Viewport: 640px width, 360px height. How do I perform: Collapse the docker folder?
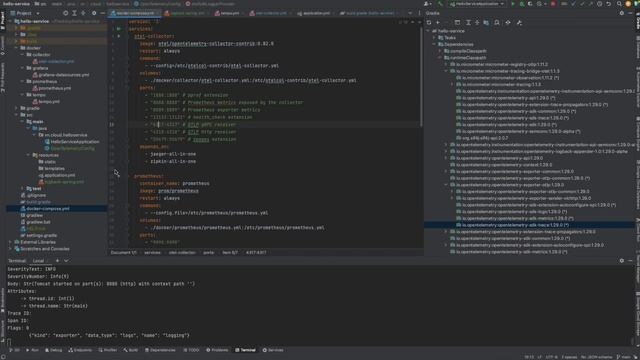(17, 48)
